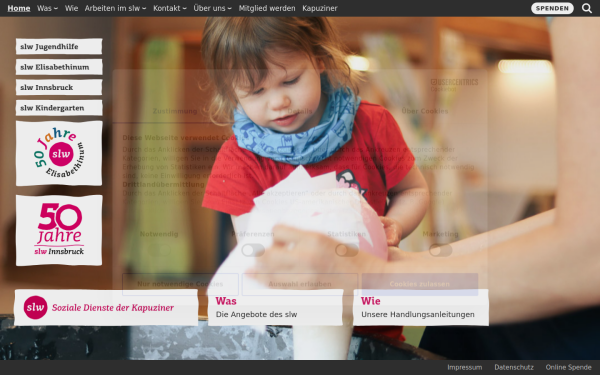
Task: Switch to the Über Cookies tab
Action: click(425, 111)
